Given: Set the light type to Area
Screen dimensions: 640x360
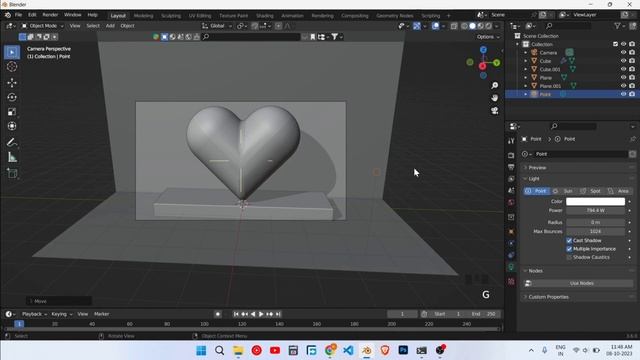Looking at the screenshot, I should tap(619, 191).
